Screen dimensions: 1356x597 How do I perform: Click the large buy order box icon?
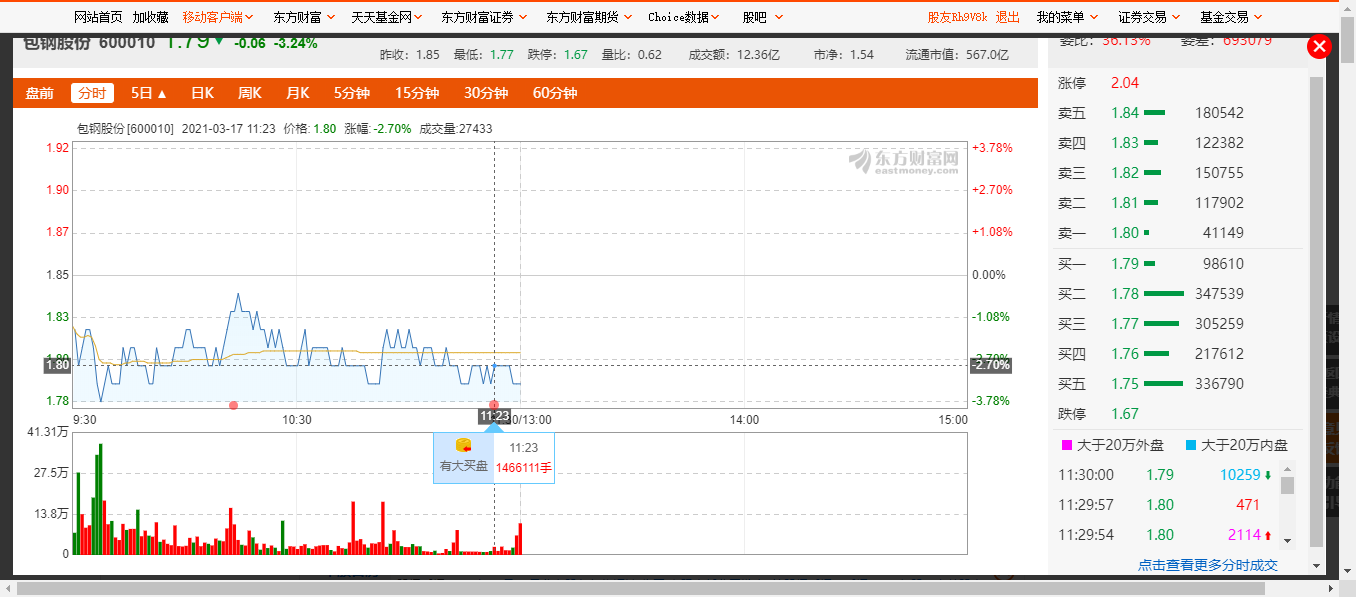[x=463, y=445]
